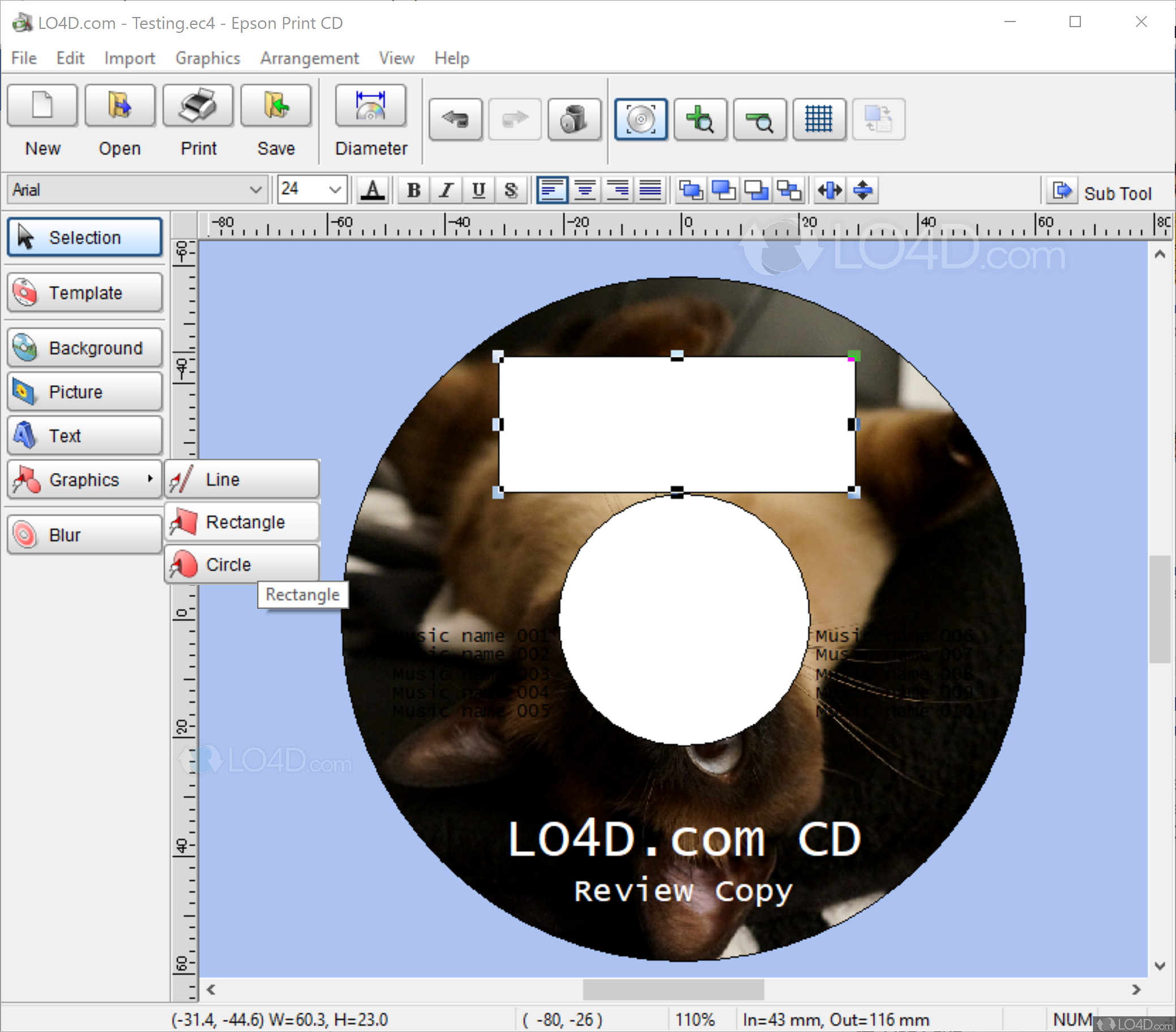The image size is (1176, 1032).
Task: Open the Arial font family dropdown
Action: [x=255, y=190]
